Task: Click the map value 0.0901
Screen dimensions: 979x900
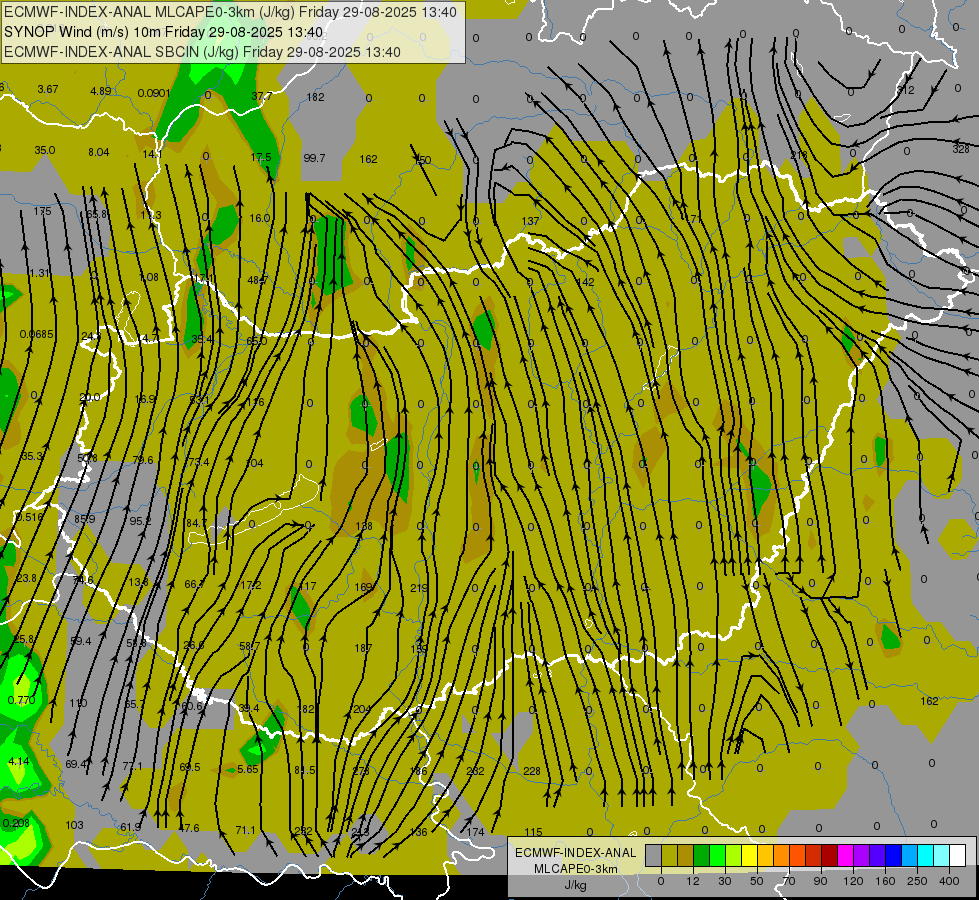Action: (x=154, y=93)
